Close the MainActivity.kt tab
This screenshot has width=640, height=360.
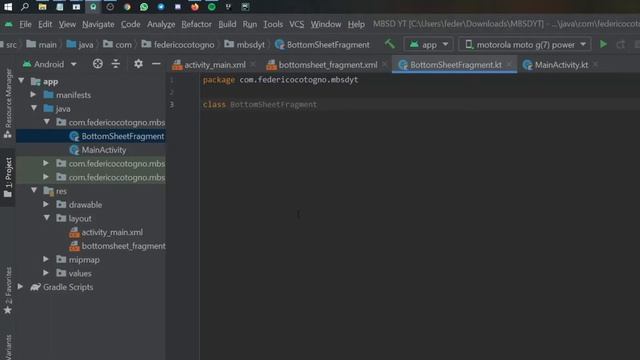pyautogui.click(x=596, y=64)
